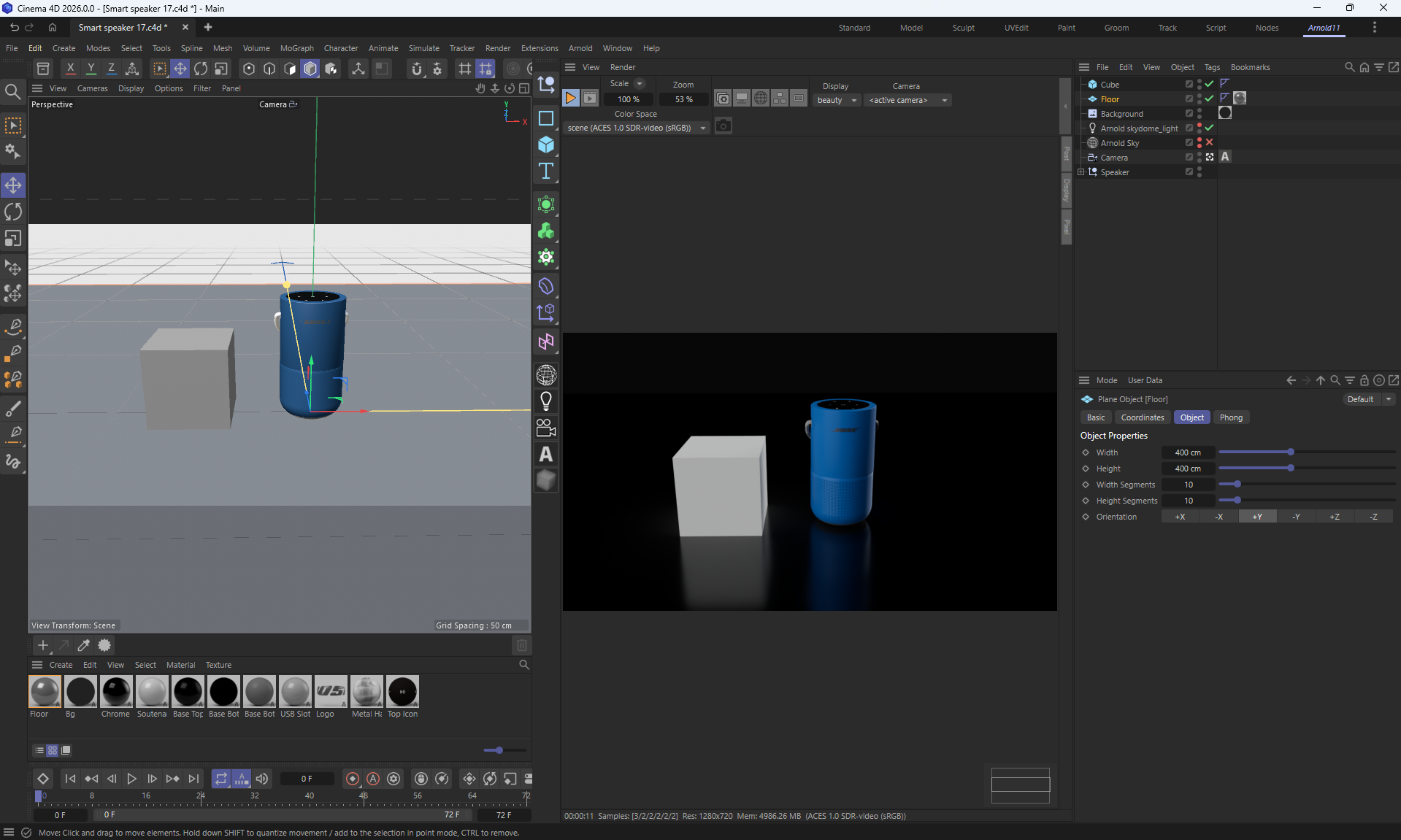Viewport: 1401px width, 840px height.
Task: Switch to the Sculpt layout
Action: point(963,28)
